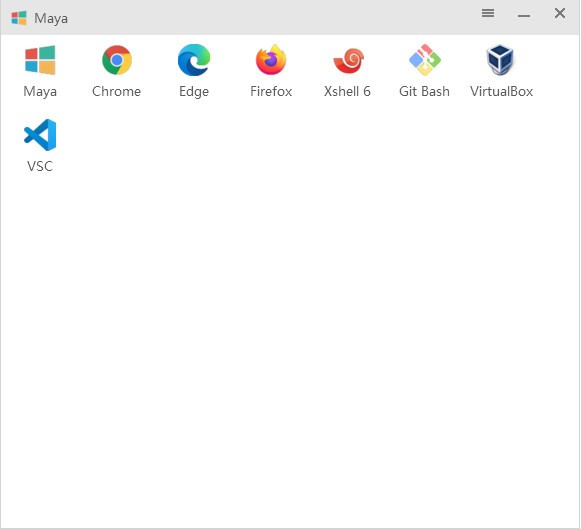This screenshot has width=581, height=529.
Task: Click the Edge text label
Action: click(194, 92)
